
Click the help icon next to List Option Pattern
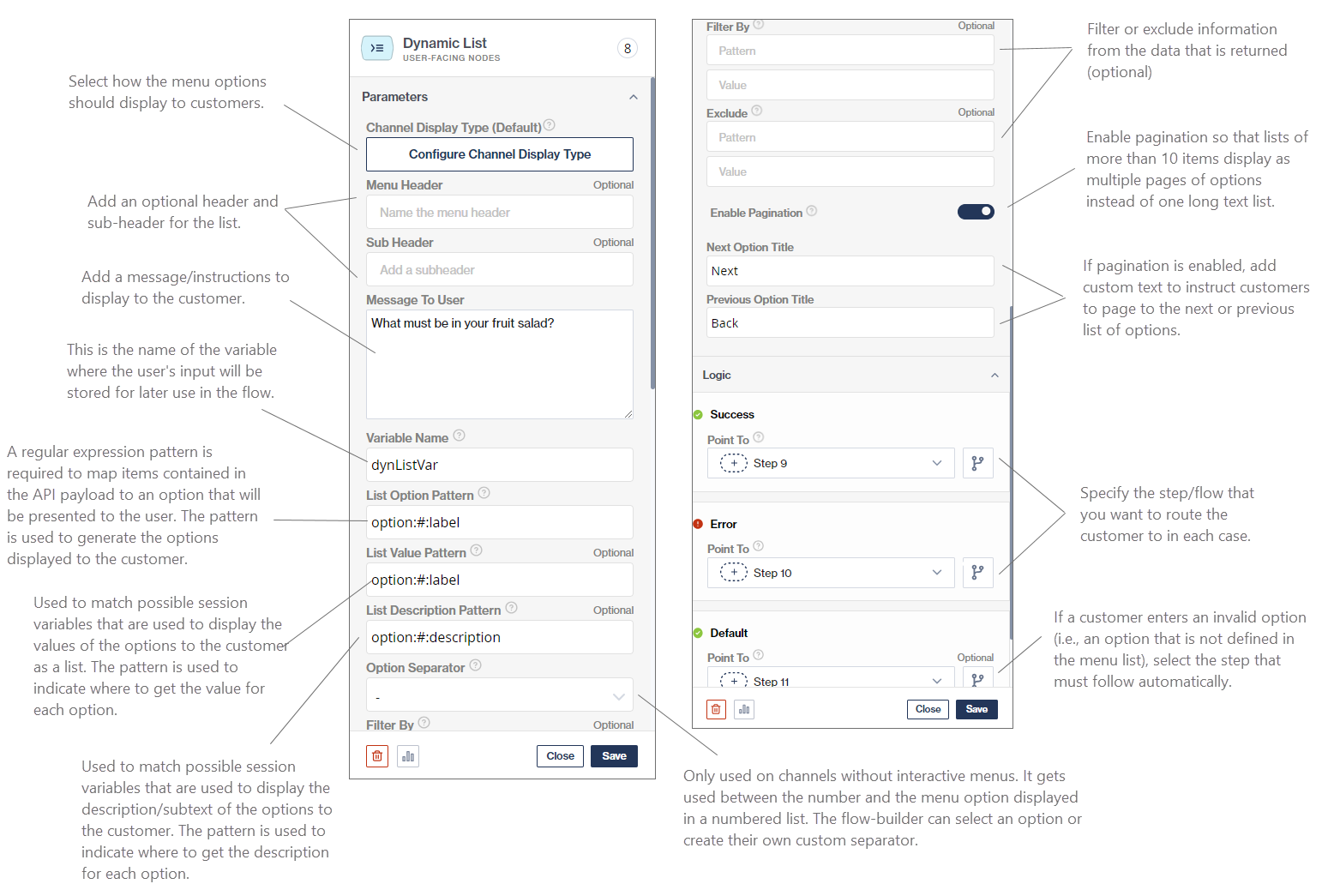coord(484,493)
